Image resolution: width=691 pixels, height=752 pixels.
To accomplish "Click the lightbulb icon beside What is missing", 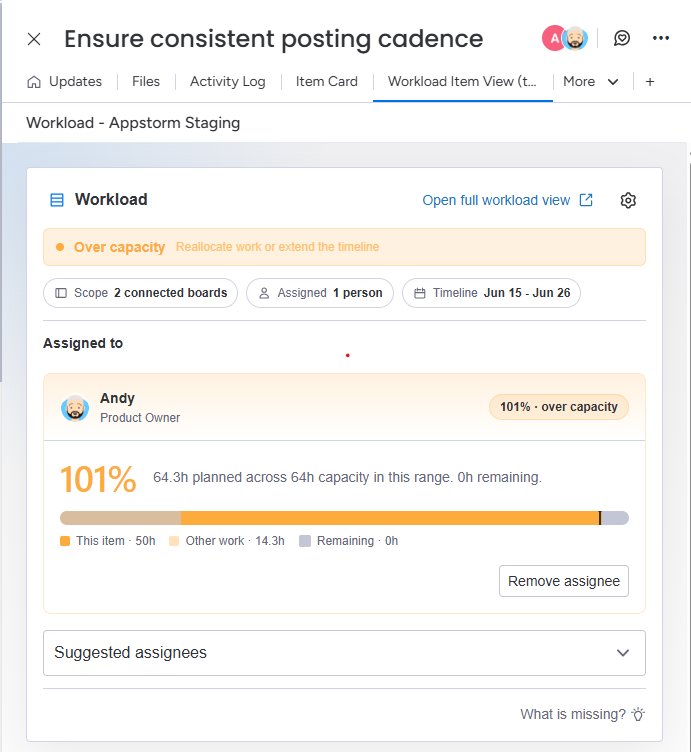I will (x=638, y=714).
